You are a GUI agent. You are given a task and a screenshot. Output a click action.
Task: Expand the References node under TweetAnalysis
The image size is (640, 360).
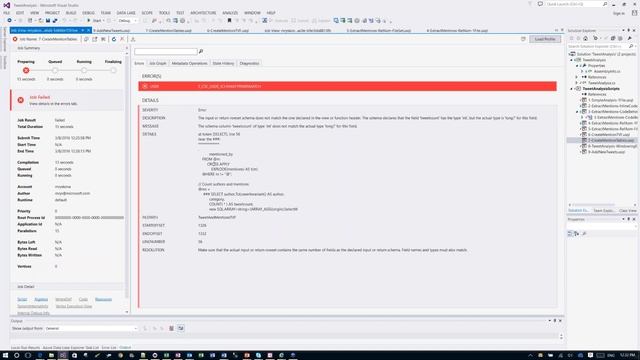(577, 77)
